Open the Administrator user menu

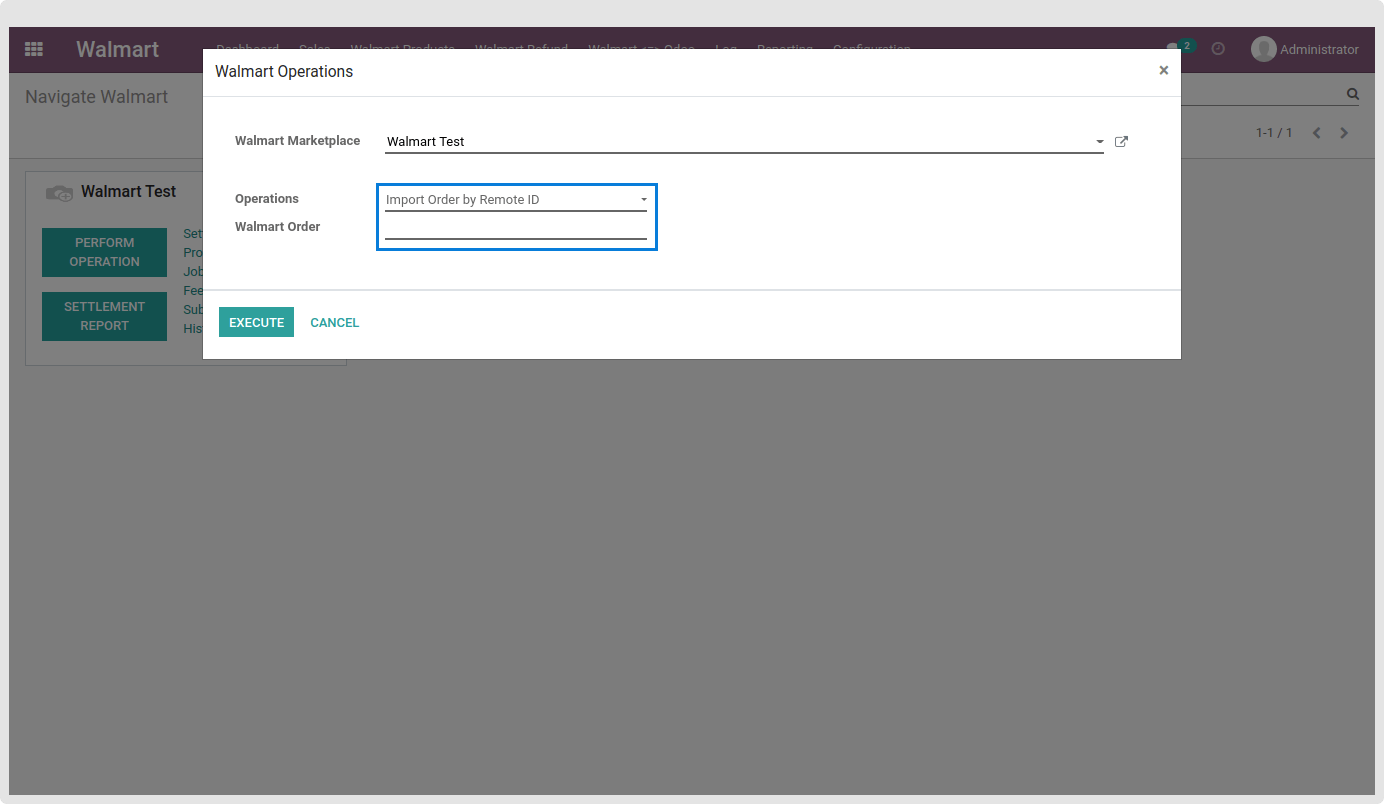point(1305,49)
